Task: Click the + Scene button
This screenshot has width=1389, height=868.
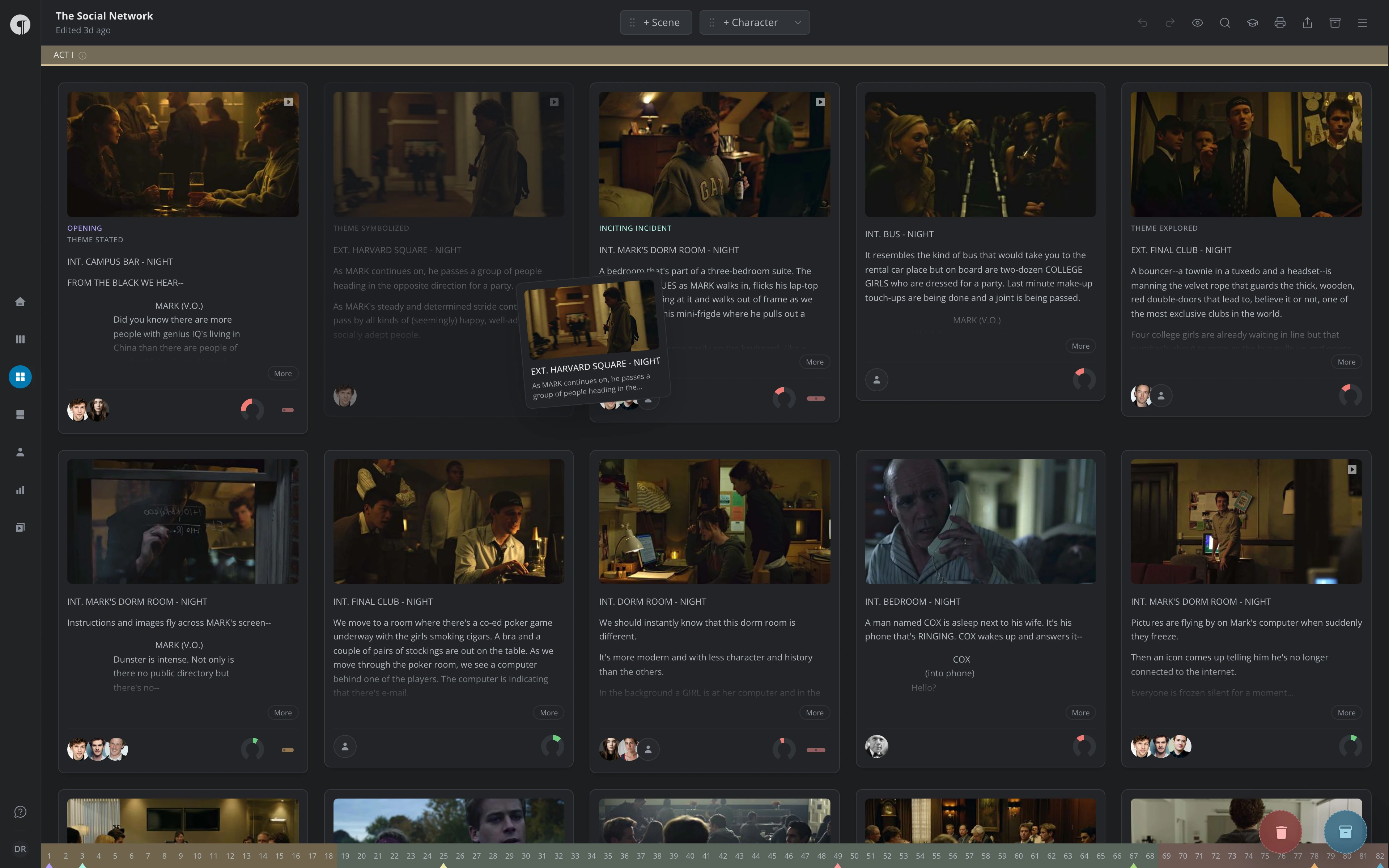Action: (656, 22)
